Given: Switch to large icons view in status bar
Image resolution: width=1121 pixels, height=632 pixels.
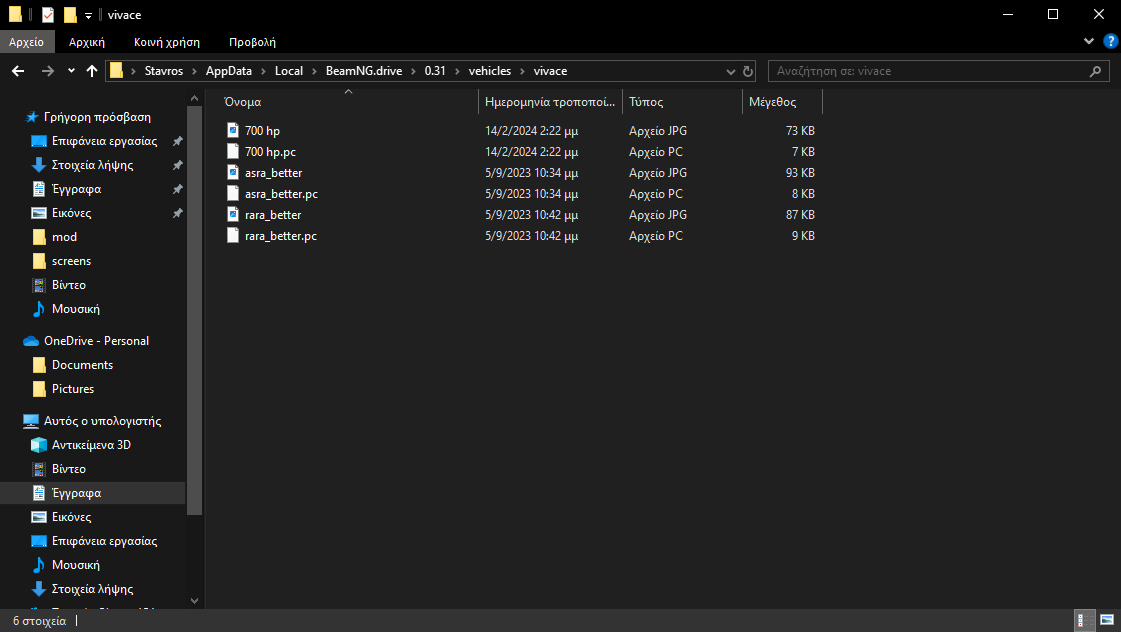Looking at the screenshot, I should 1107,621.
